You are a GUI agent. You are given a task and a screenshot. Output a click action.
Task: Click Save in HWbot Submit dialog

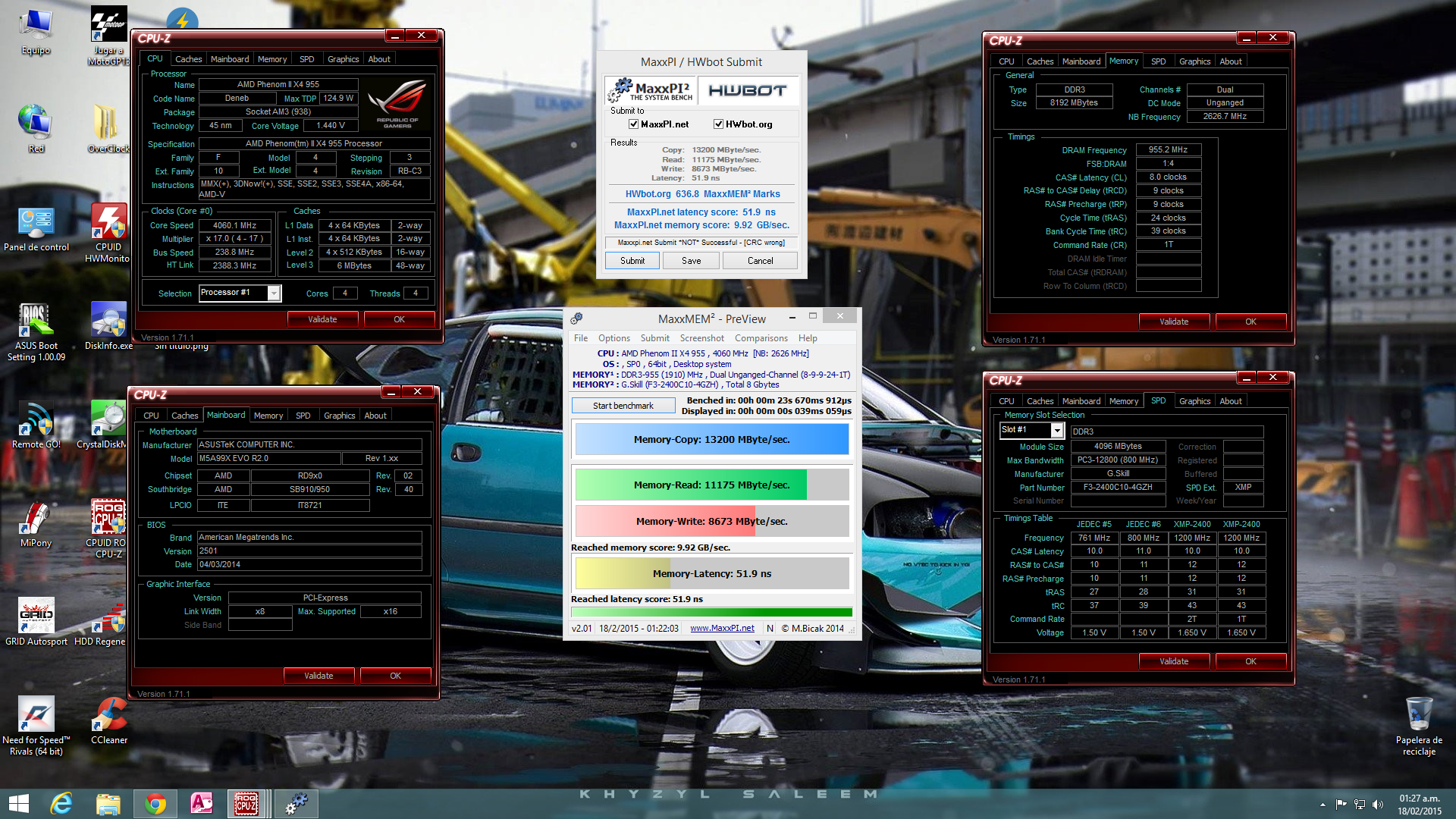tap(691, 261)
